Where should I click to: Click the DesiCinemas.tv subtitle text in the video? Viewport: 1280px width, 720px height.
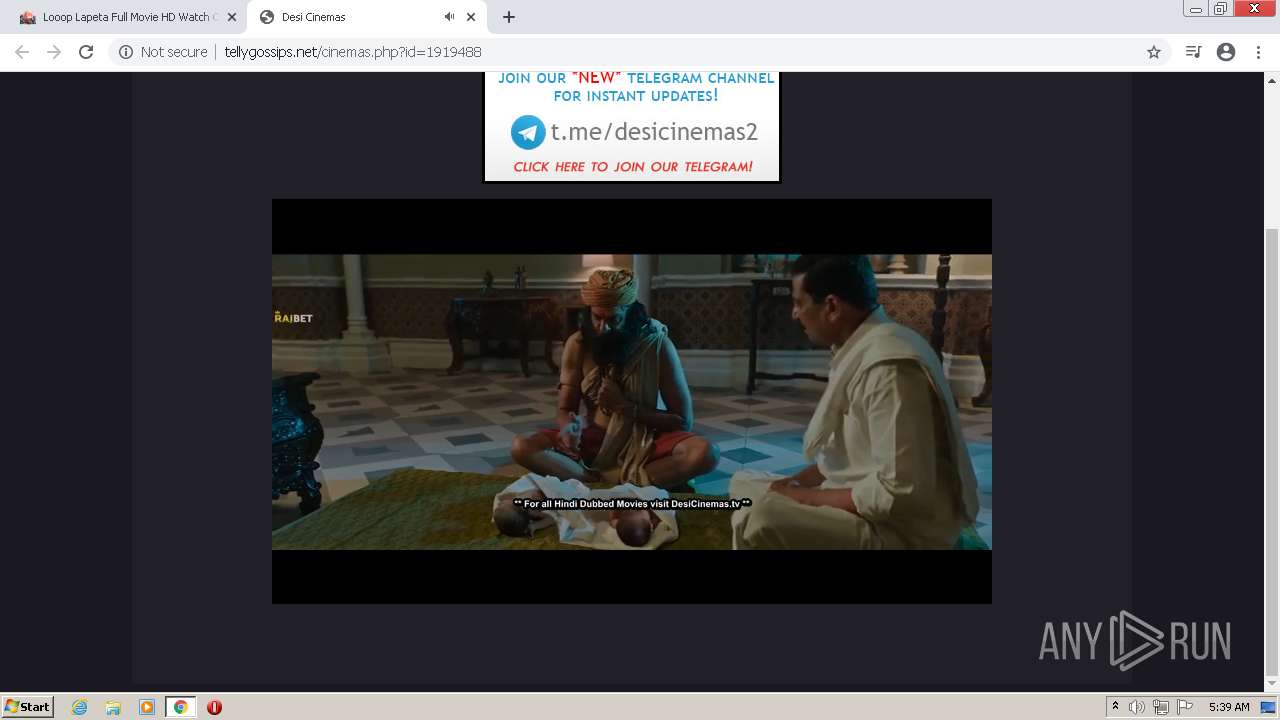point(632,504)
